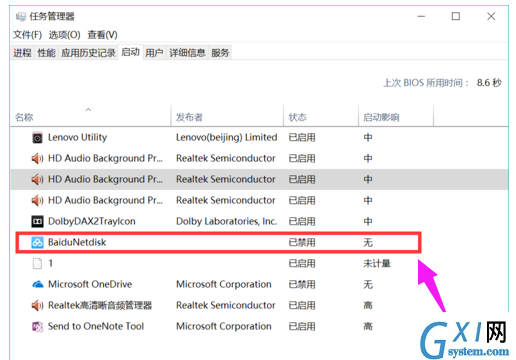Open the 查看(V) menu

(x=102, y=35)
